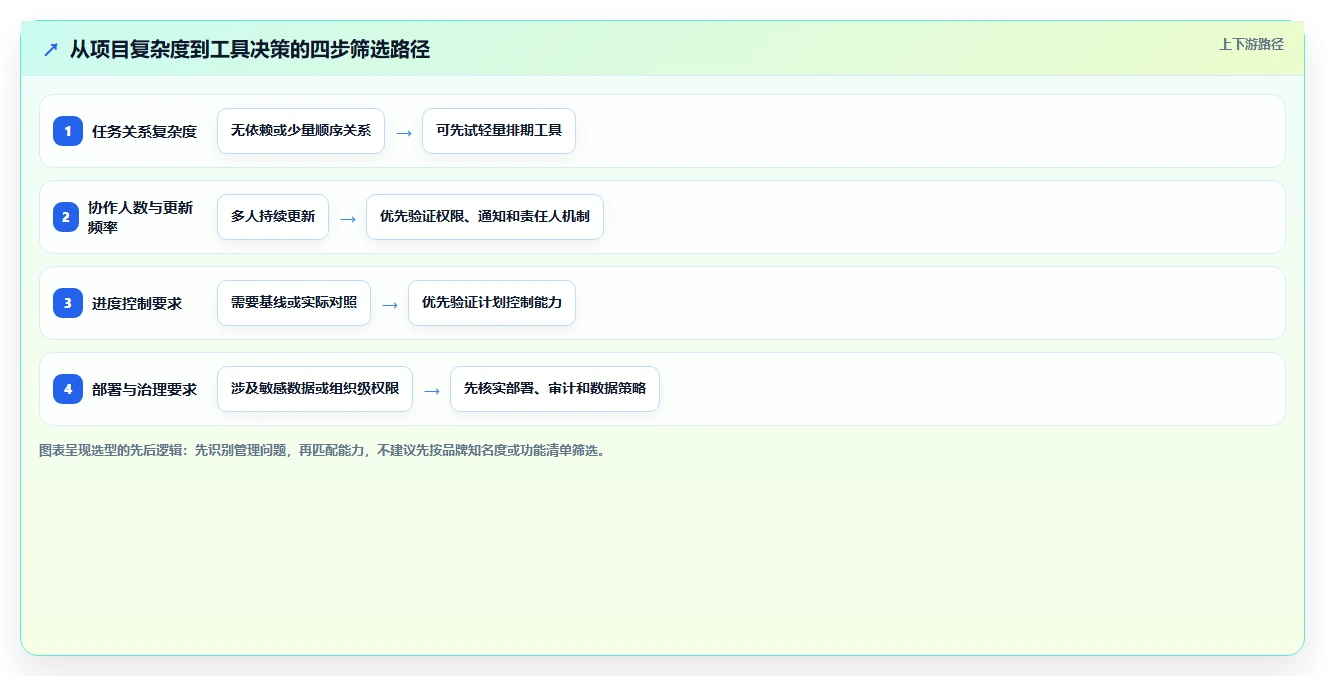
Task: Click the '先核实部署、审计和数据策略' chip
Action: click(555, 389)
